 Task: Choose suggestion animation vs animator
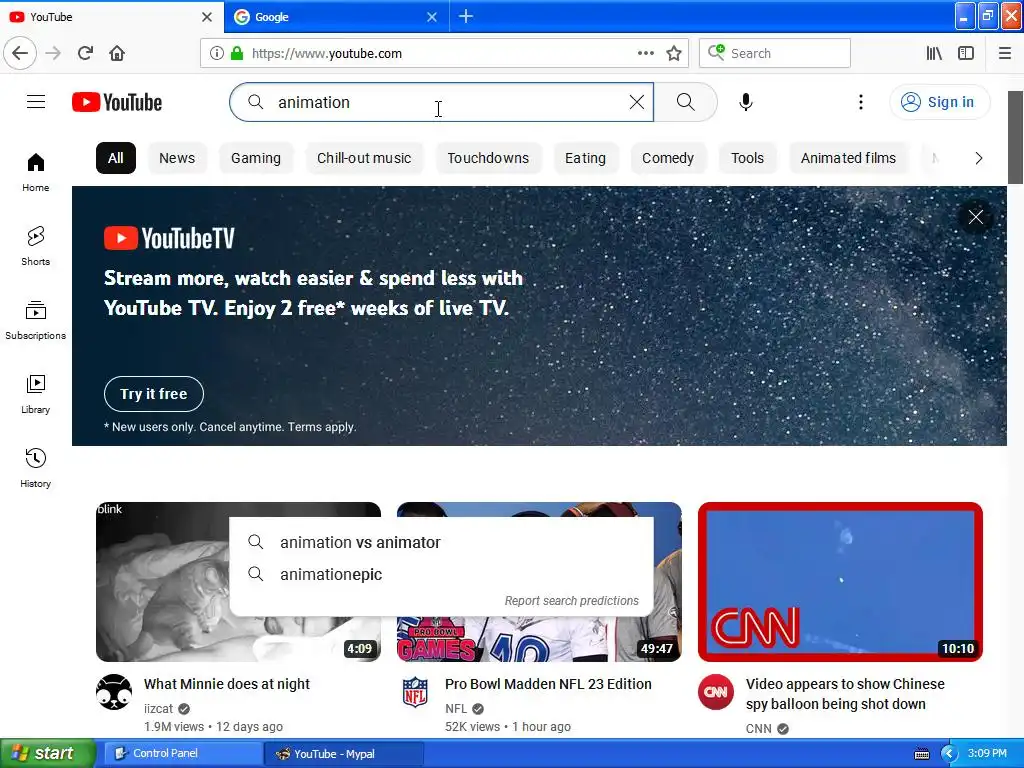click(441, 542)
